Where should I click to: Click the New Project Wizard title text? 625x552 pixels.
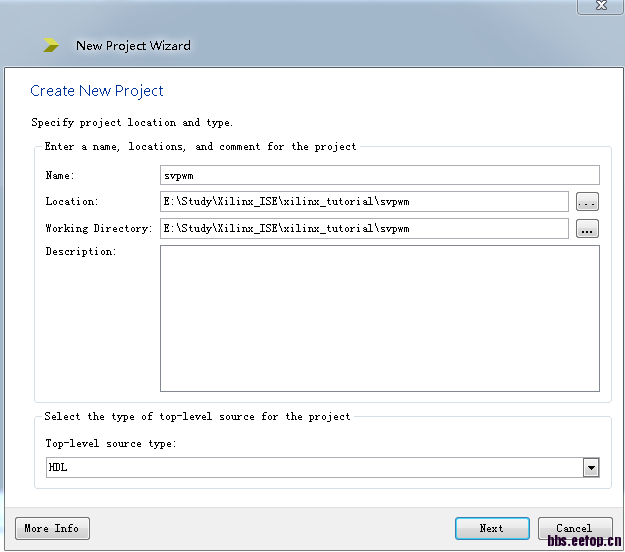133,45
